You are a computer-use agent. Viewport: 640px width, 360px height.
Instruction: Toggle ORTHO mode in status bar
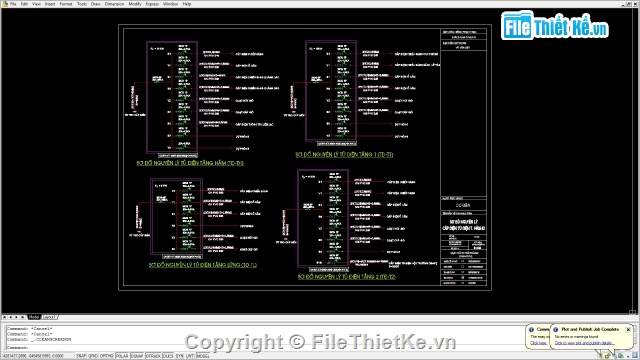(x=107, y=356)
